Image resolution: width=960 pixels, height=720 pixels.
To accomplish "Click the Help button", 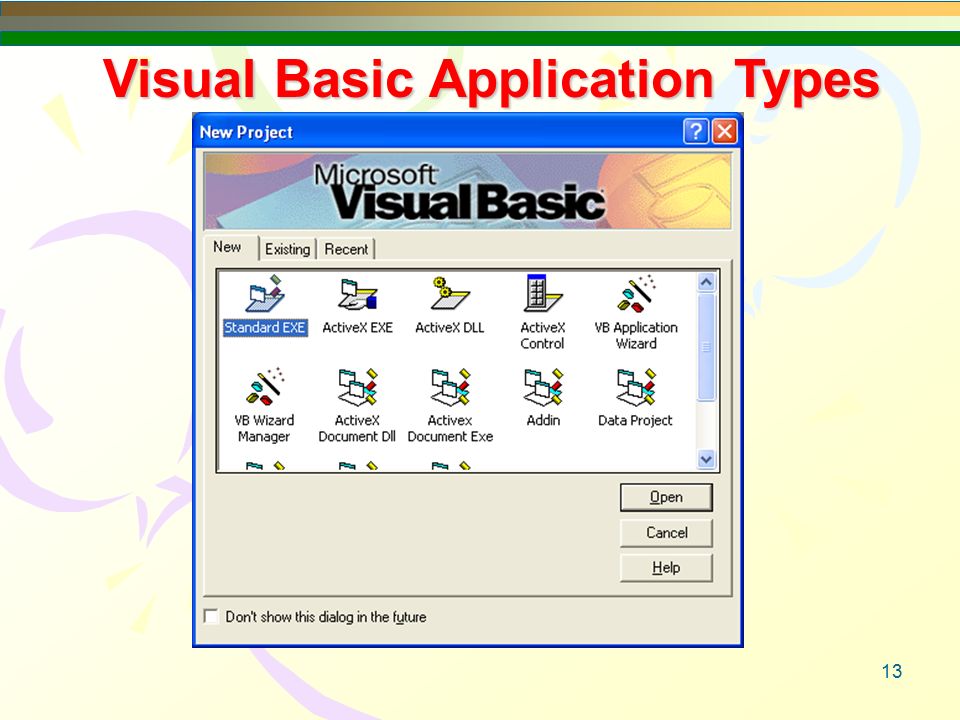I will pos(666,568).
